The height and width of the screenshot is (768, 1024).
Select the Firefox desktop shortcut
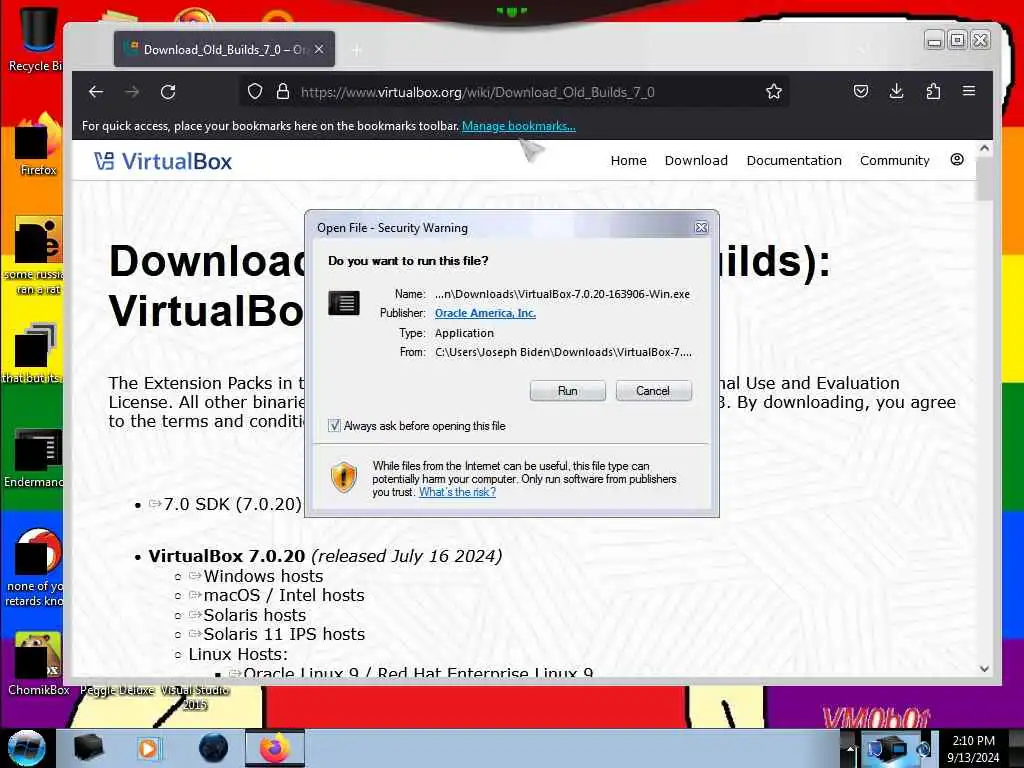click(38, 145)
